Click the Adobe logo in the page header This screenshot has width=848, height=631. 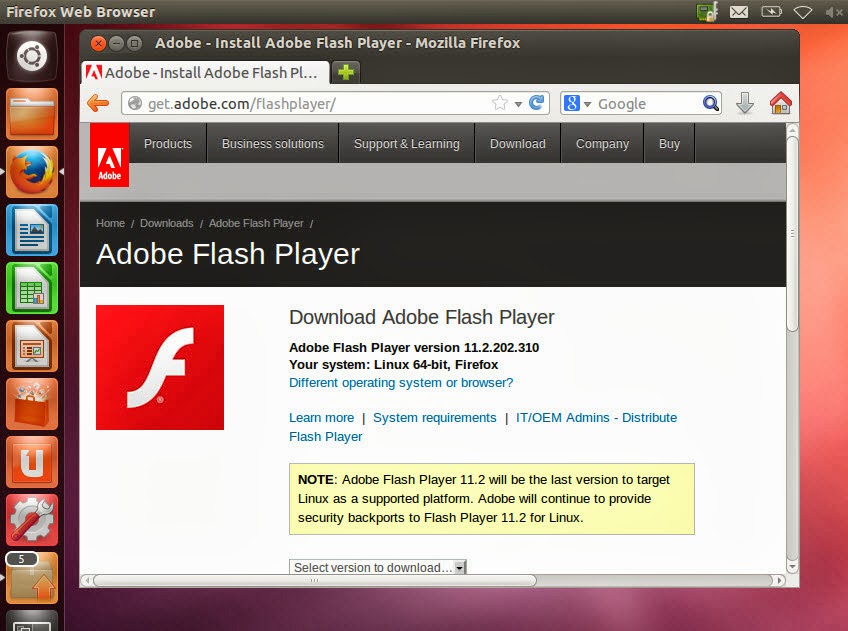tap(109, 156)
